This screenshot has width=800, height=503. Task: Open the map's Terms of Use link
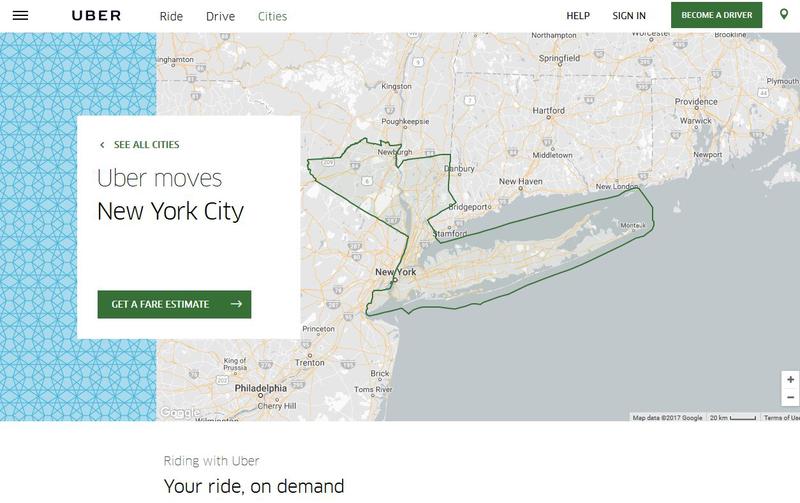point(780,417)
